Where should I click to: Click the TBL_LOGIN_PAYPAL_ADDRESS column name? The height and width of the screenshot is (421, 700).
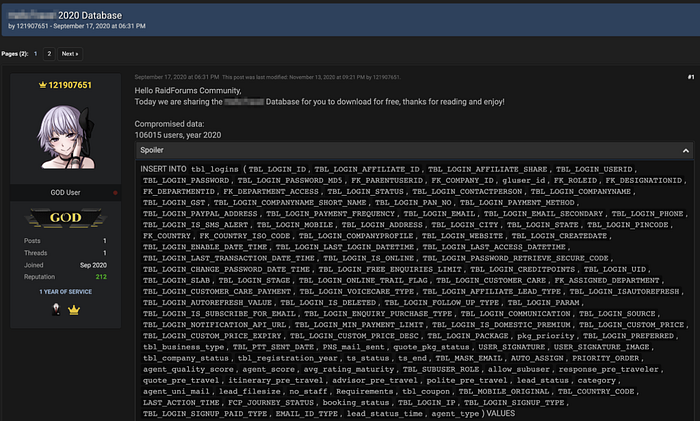200,214
